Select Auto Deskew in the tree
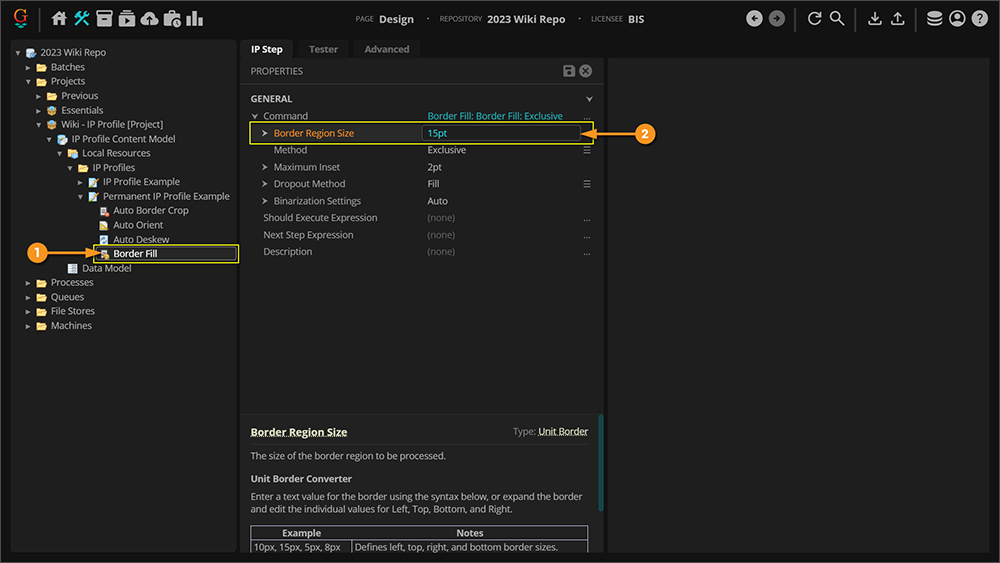This screenshot has width=1000, height=563. click(x=141, y=240)
